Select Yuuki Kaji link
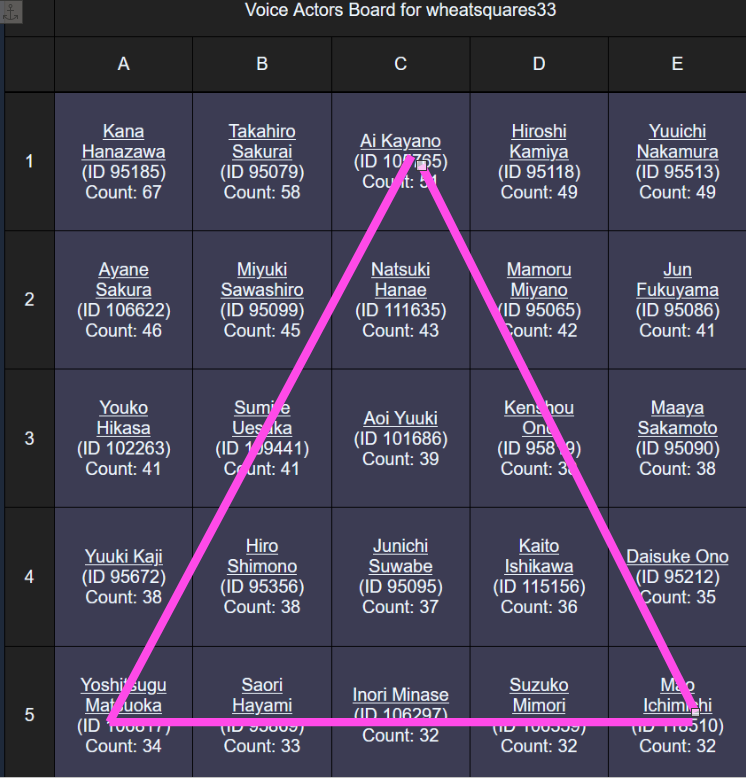Image resolution: width=746 pixels, height=778 pixels. (x=124, y=556)
